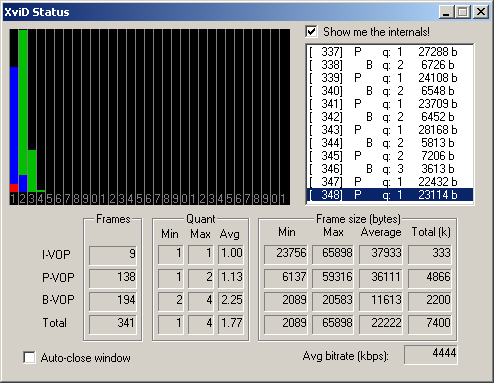The width and height of the screenshot is (494, 383).
Task: Select frame 345 row with 7206 b
Action: pyautogui.click(x=389, y=156)
